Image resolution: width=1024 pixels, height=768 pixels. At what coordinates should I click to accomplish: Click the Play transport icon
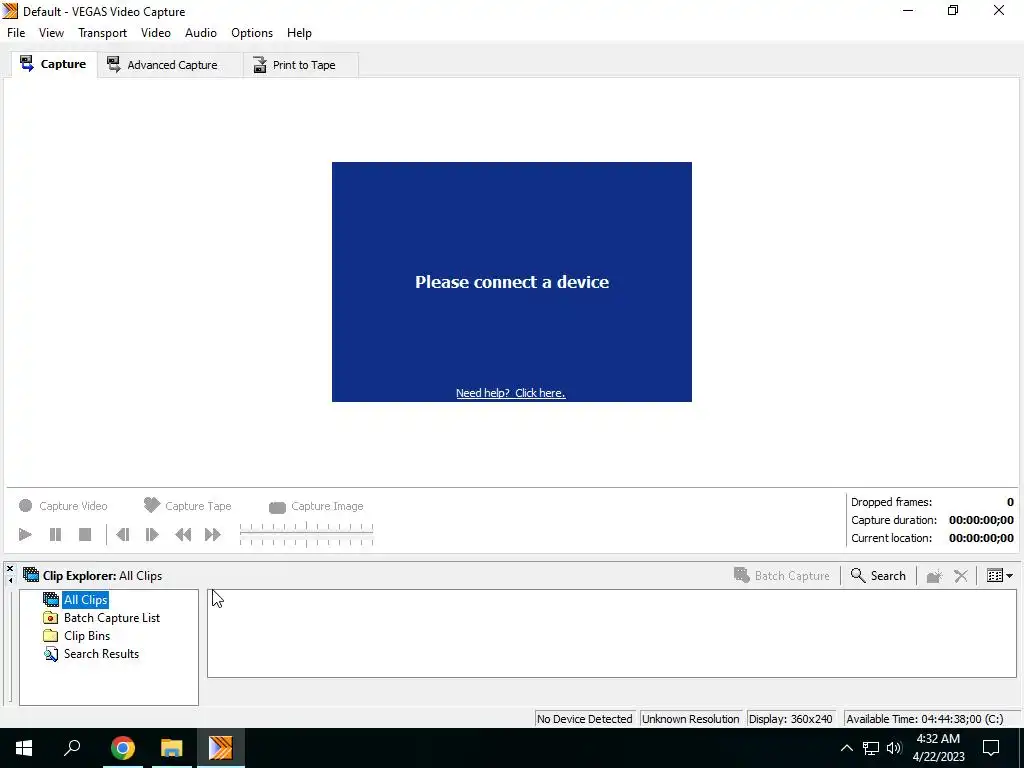25,534
